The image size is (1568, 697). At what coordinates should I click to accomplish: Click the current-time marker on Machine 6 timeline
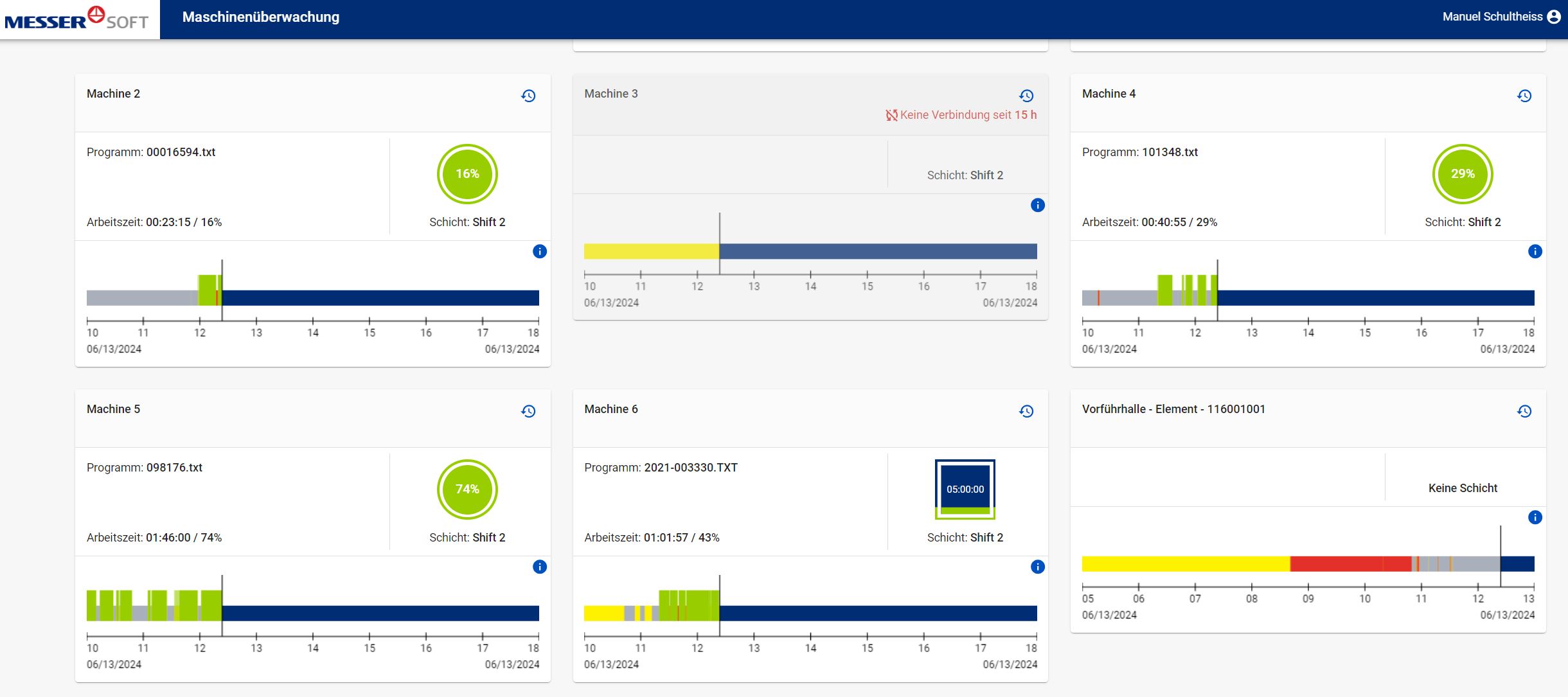pos(720,612)
